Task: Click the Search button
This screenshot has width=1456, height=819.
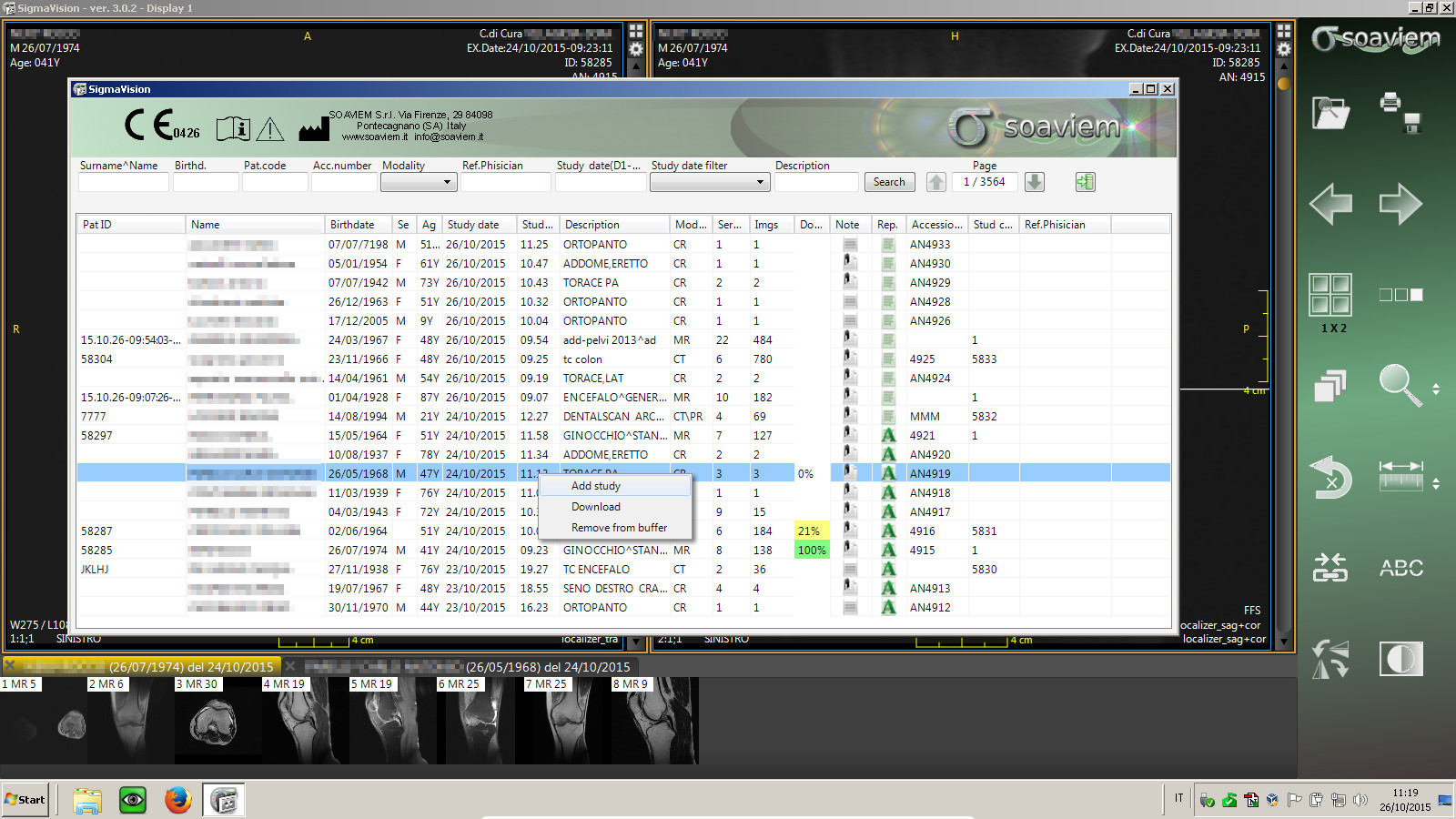Action: 889,182
